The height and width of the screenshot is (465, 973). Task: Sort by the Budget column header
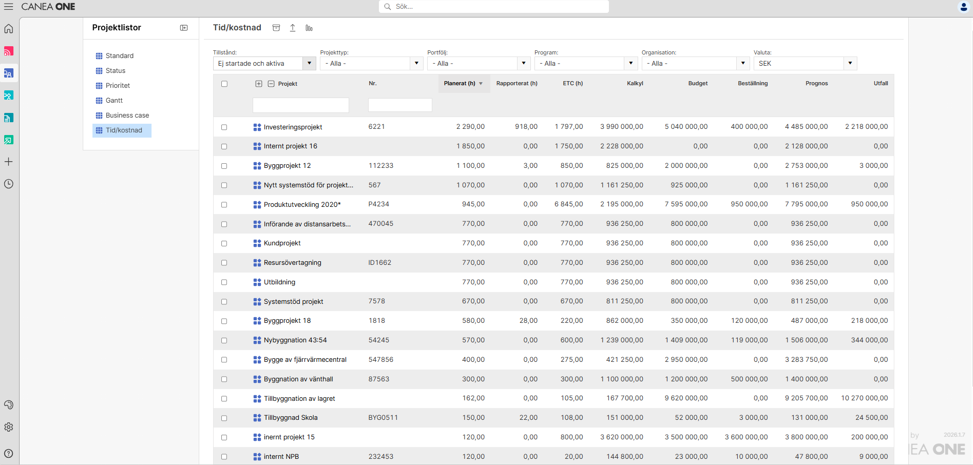point(697,84)
